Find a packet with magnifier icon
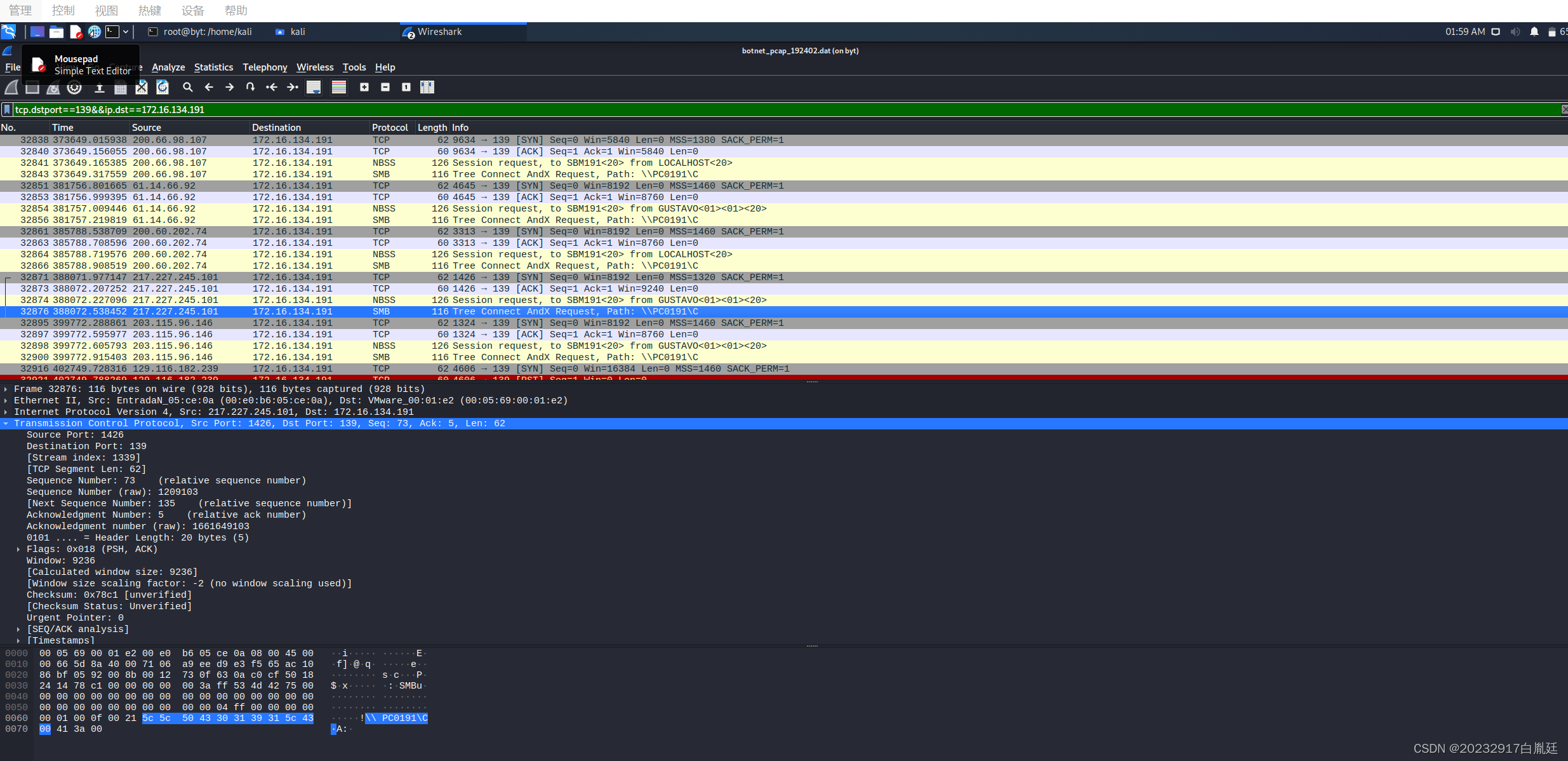The image size is (1568, 761). [x=188, y=87]
